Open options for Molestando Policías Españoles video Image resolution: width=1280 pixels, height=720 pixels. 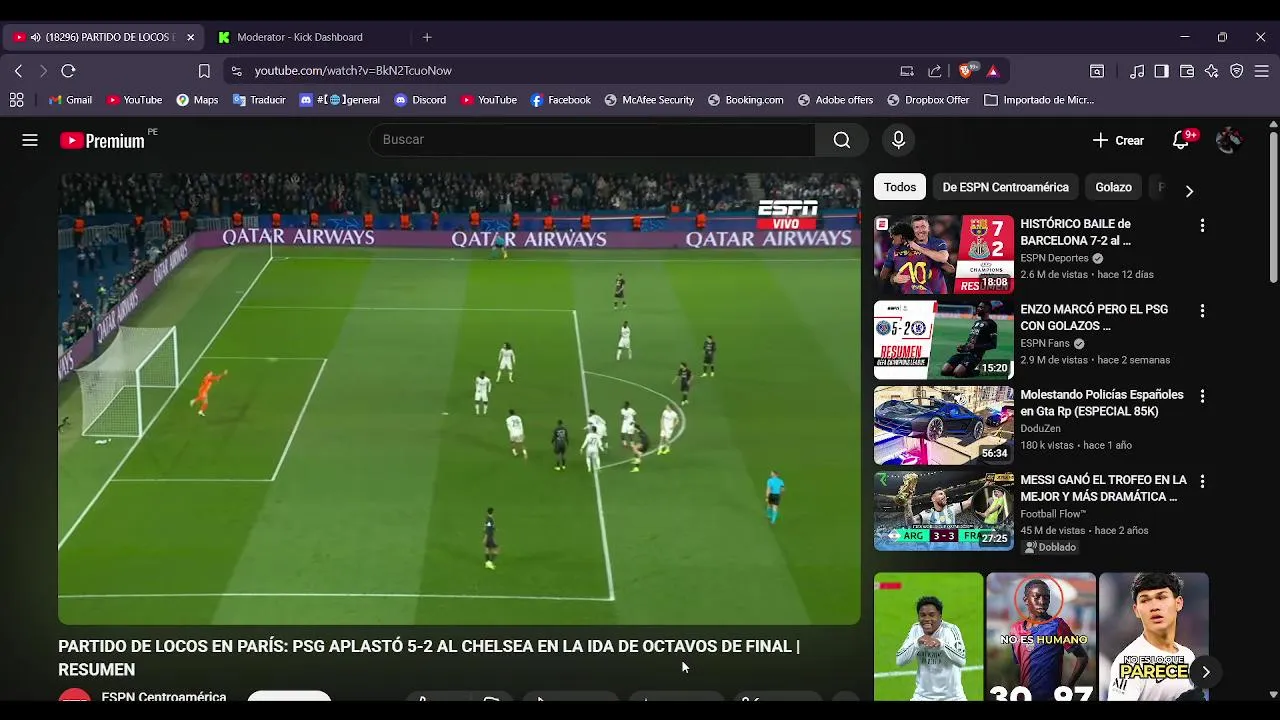(1202, 396)
